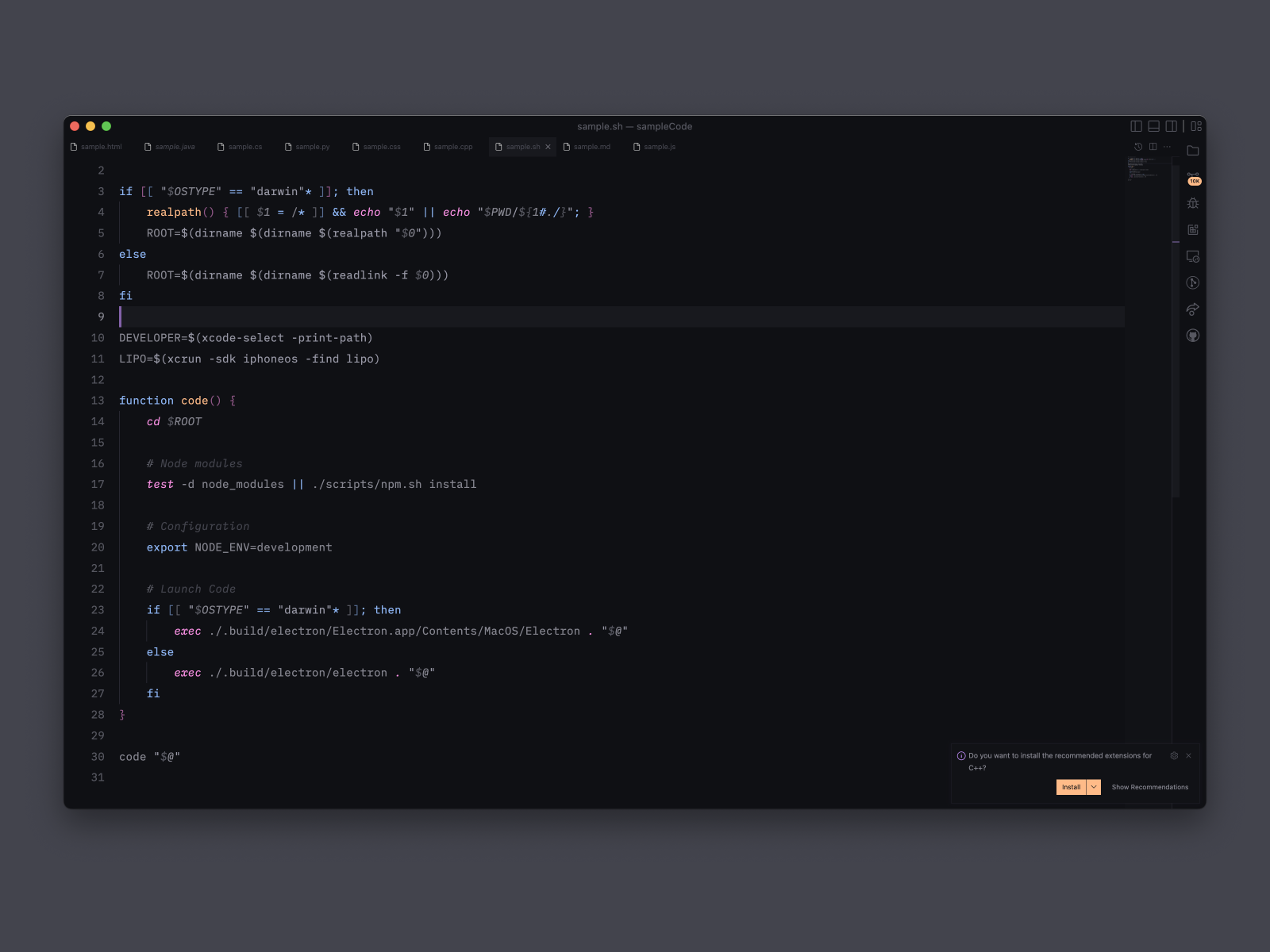This screenshot has height=952, width=1270.
Task: Click line number 23 in the gutter
Action: point(98,610)
